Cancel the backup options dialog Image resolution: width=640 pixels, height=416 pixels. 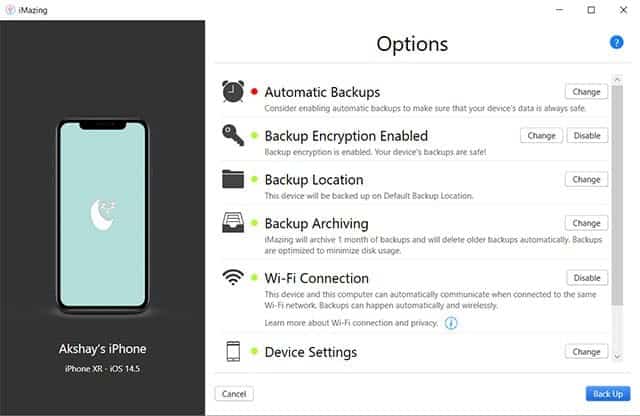234,394
